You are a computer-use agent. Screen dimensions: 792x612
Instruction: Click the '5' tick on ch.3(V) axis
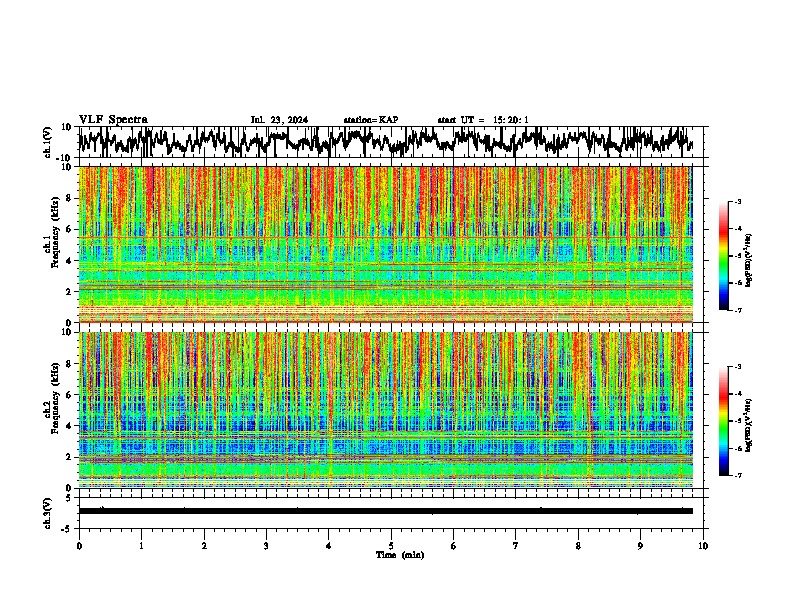(x=69, y=498)
